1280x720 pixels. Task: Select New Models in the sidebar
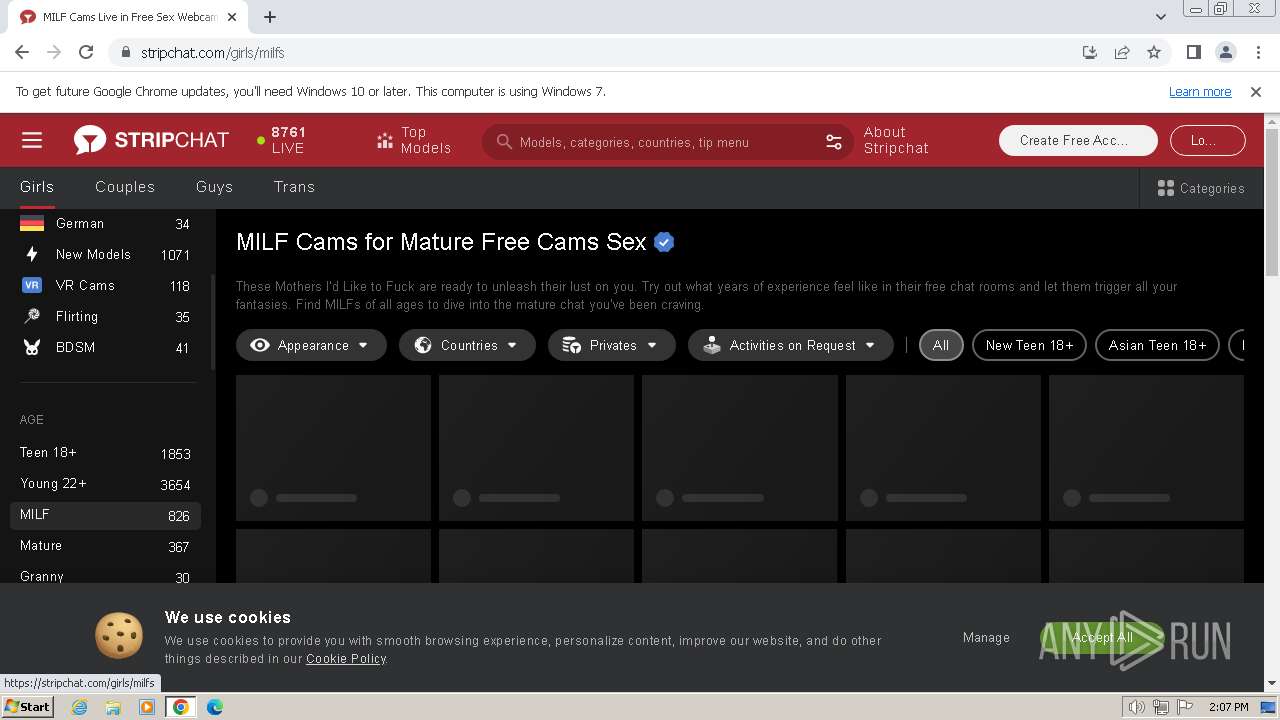(x=105, y=255)
